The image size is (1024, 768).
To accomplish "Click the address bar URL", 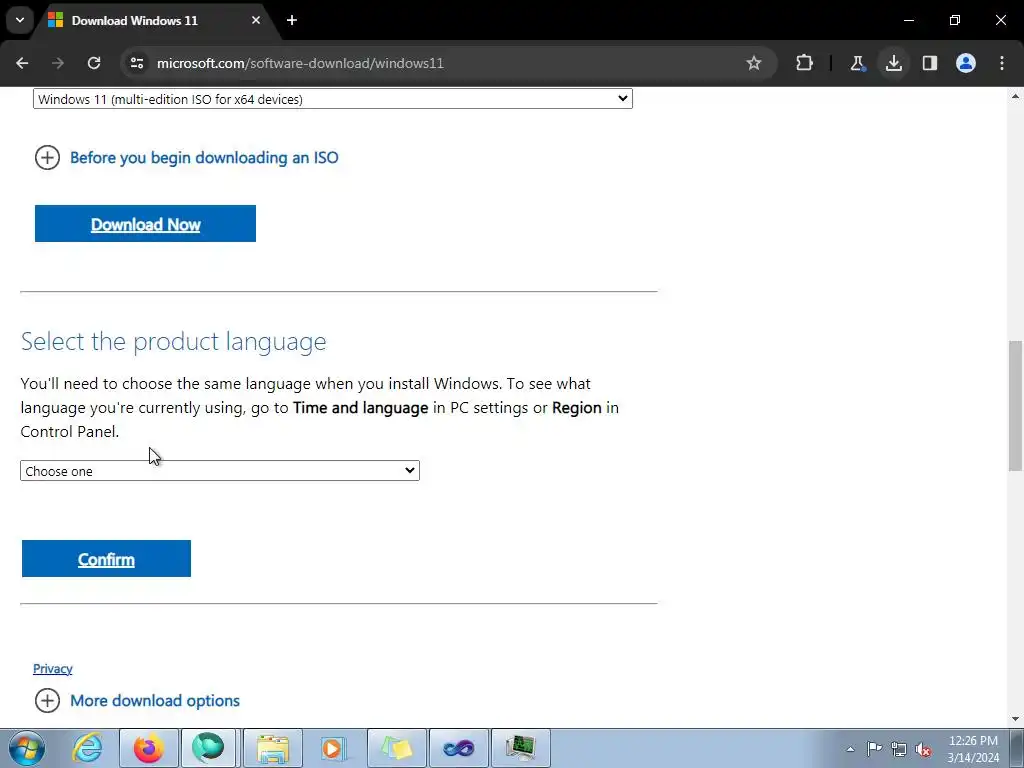I will tap(300, 63).
